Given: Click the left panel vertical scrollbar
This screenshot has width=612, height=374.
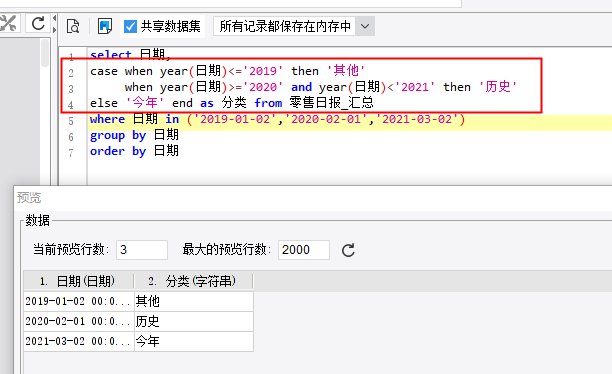Looking at the screenshot, I should tap(45, 52).
